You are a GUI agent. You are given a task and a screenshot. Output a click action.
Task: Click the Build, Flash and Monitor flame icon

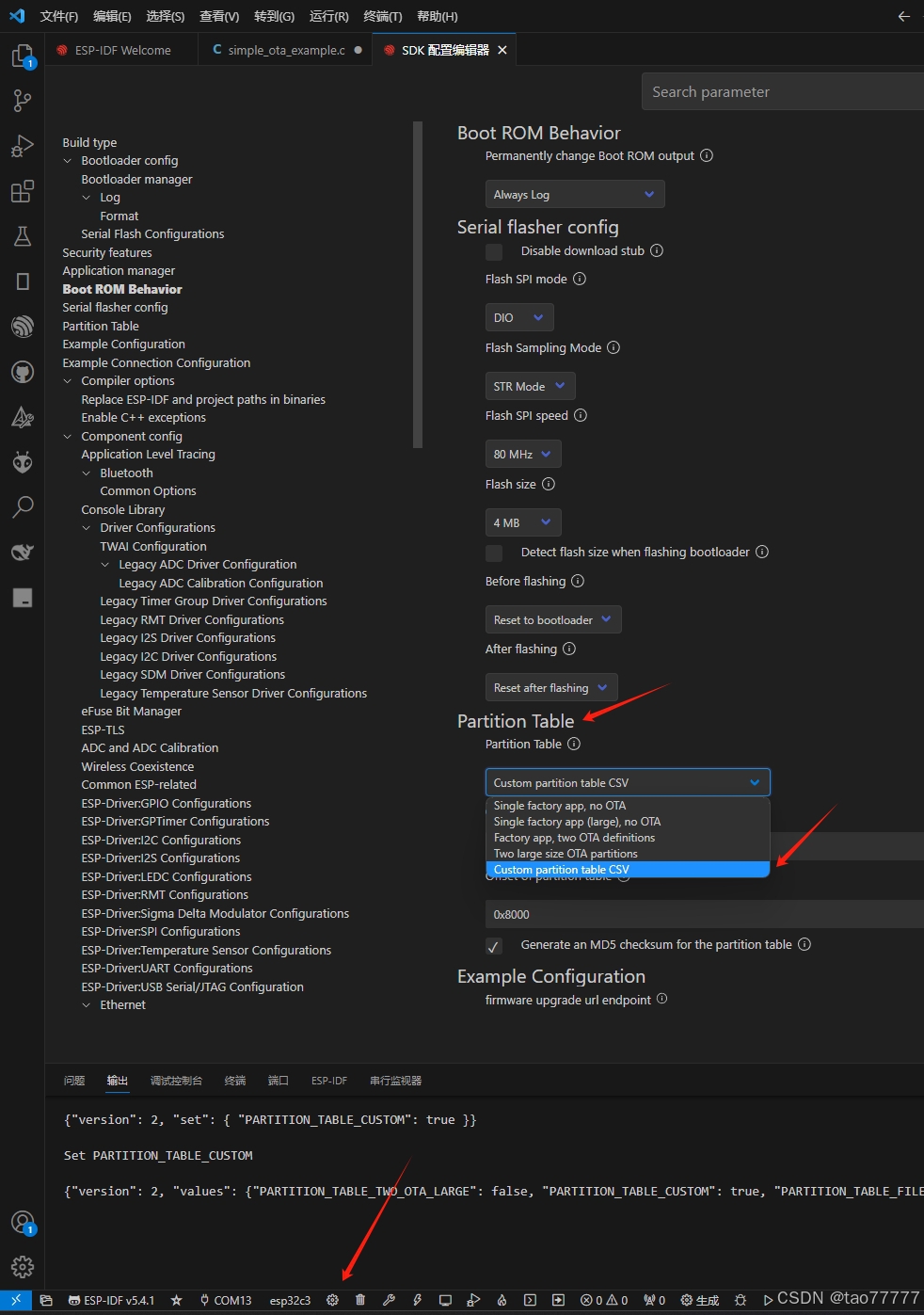click(x=502, y=1300)
